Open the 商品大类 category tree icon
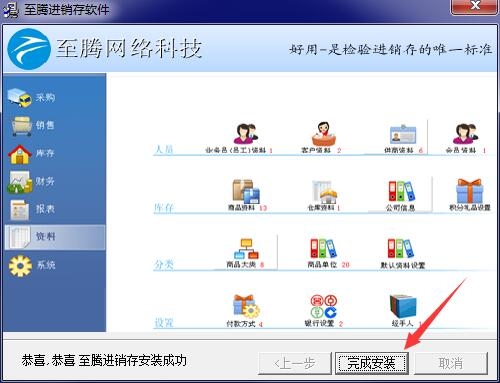 pos(246,249)
